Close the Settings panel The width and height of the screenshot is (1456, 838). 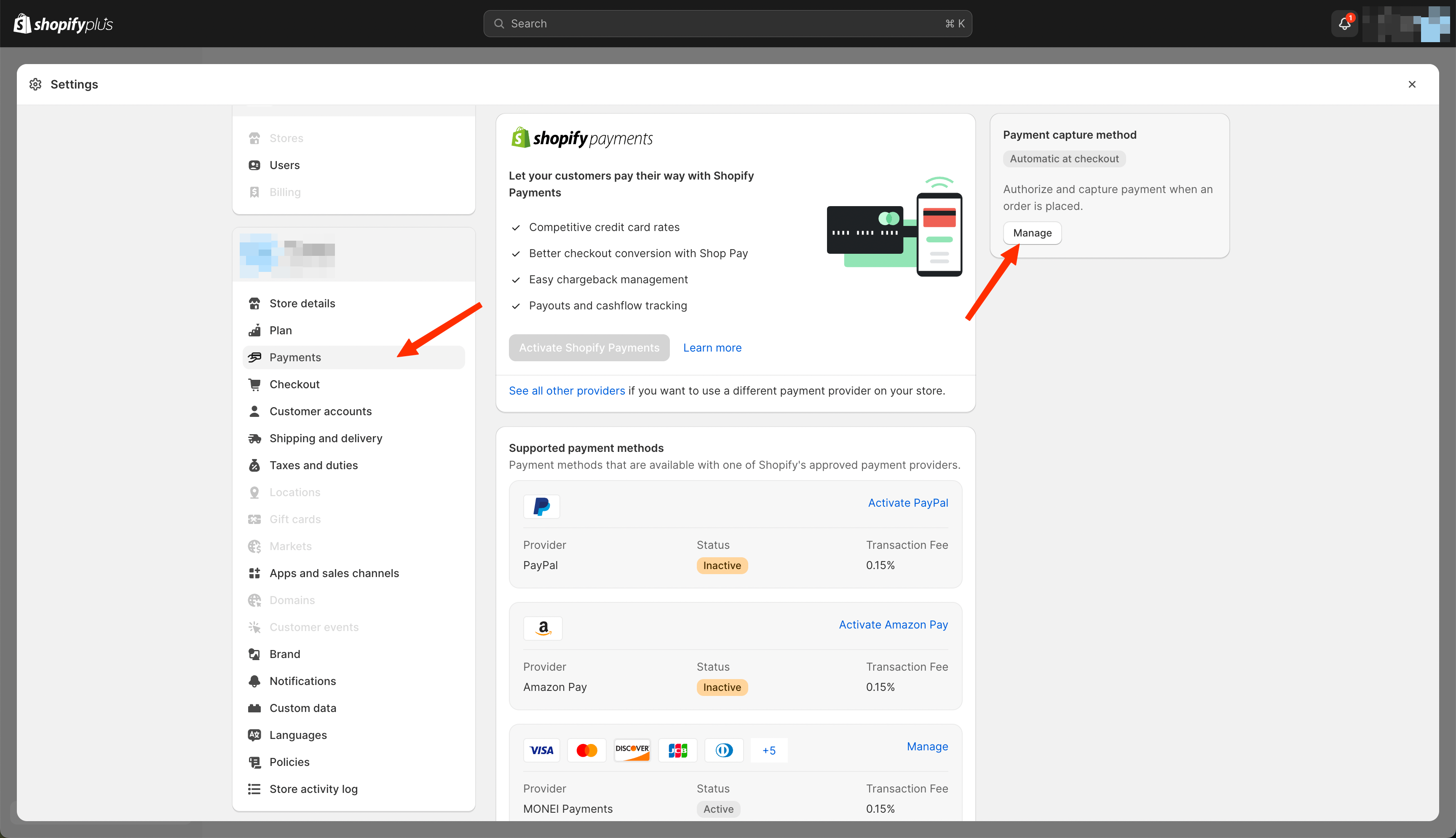tap(1412, 84)
